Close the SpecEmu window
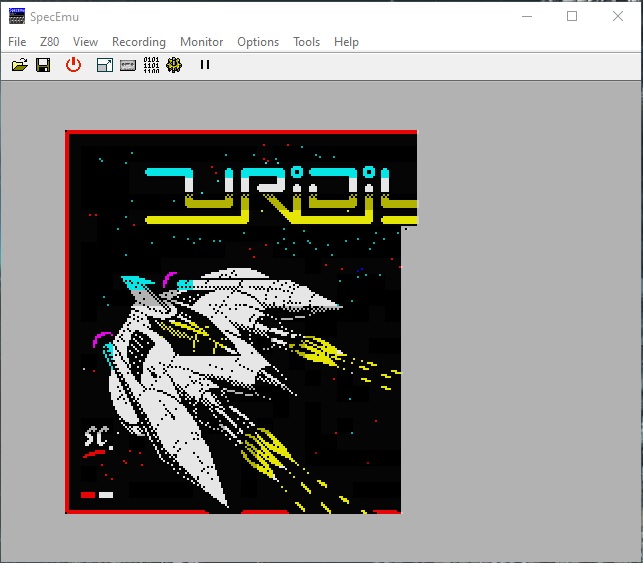 (x=618, y=16)
